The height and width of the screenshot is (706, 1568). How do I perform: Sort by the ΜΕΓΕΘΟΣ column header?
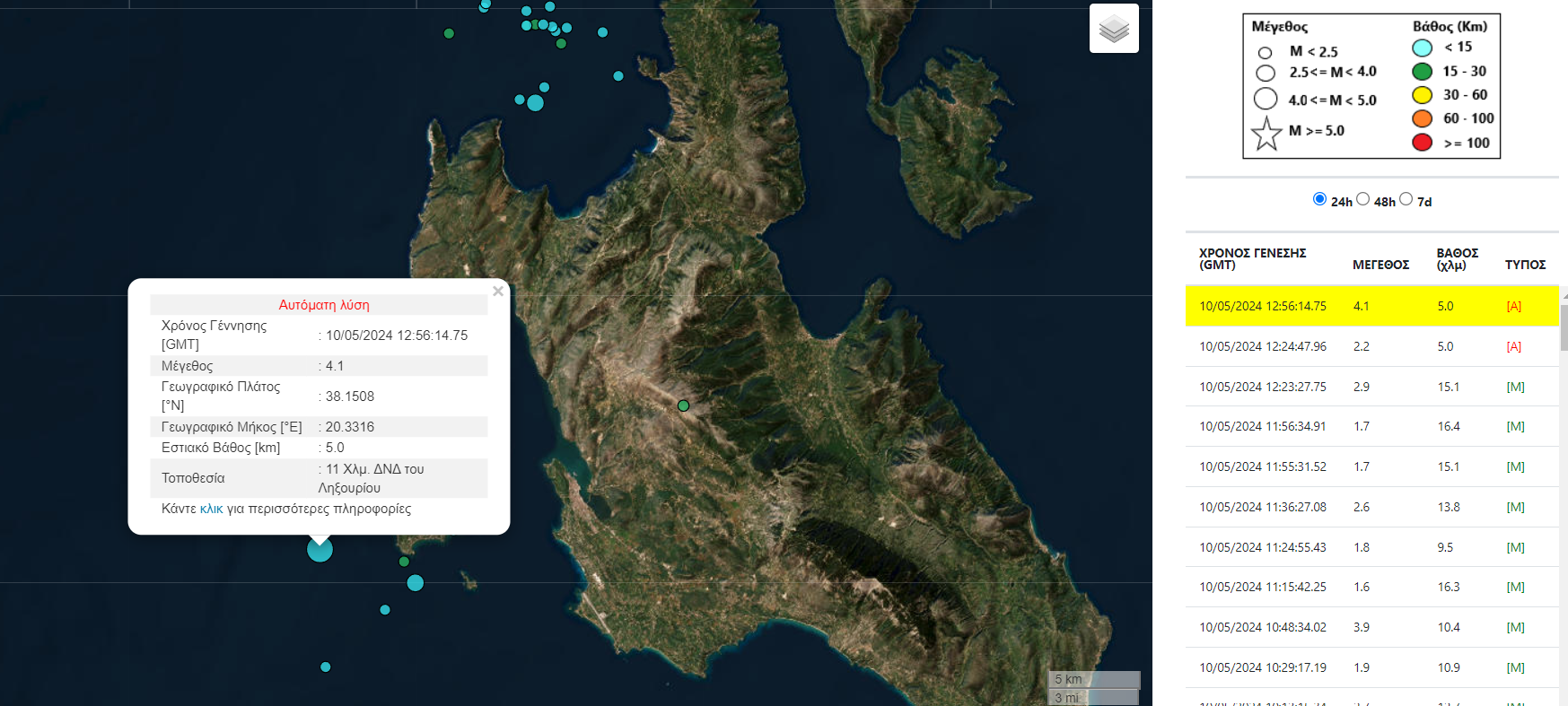[1380, 265]
